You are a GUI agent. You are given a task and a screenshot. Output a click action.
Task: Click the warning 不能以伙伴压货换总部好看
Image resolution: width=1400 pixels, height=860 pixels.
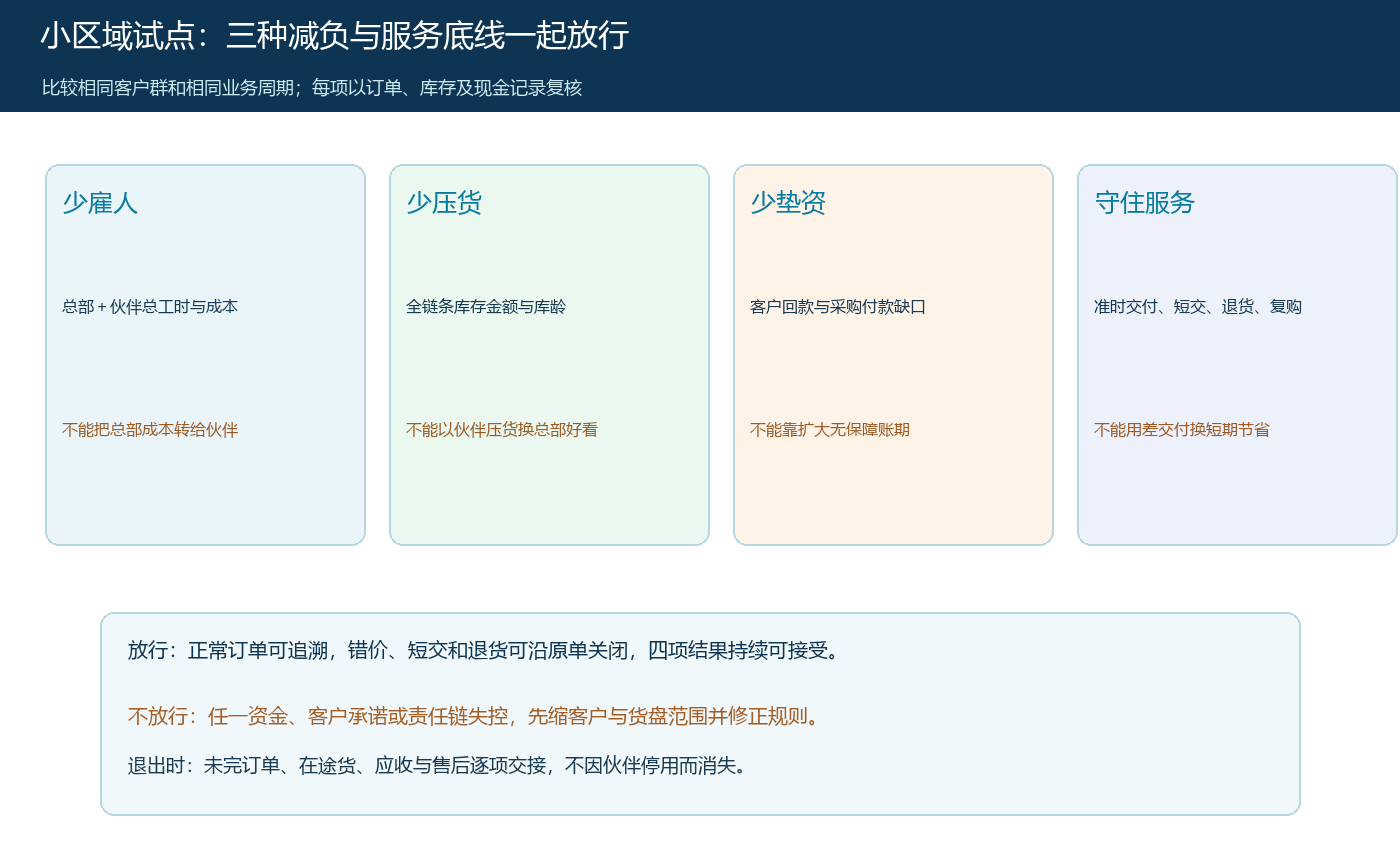(x=502, y=430)
